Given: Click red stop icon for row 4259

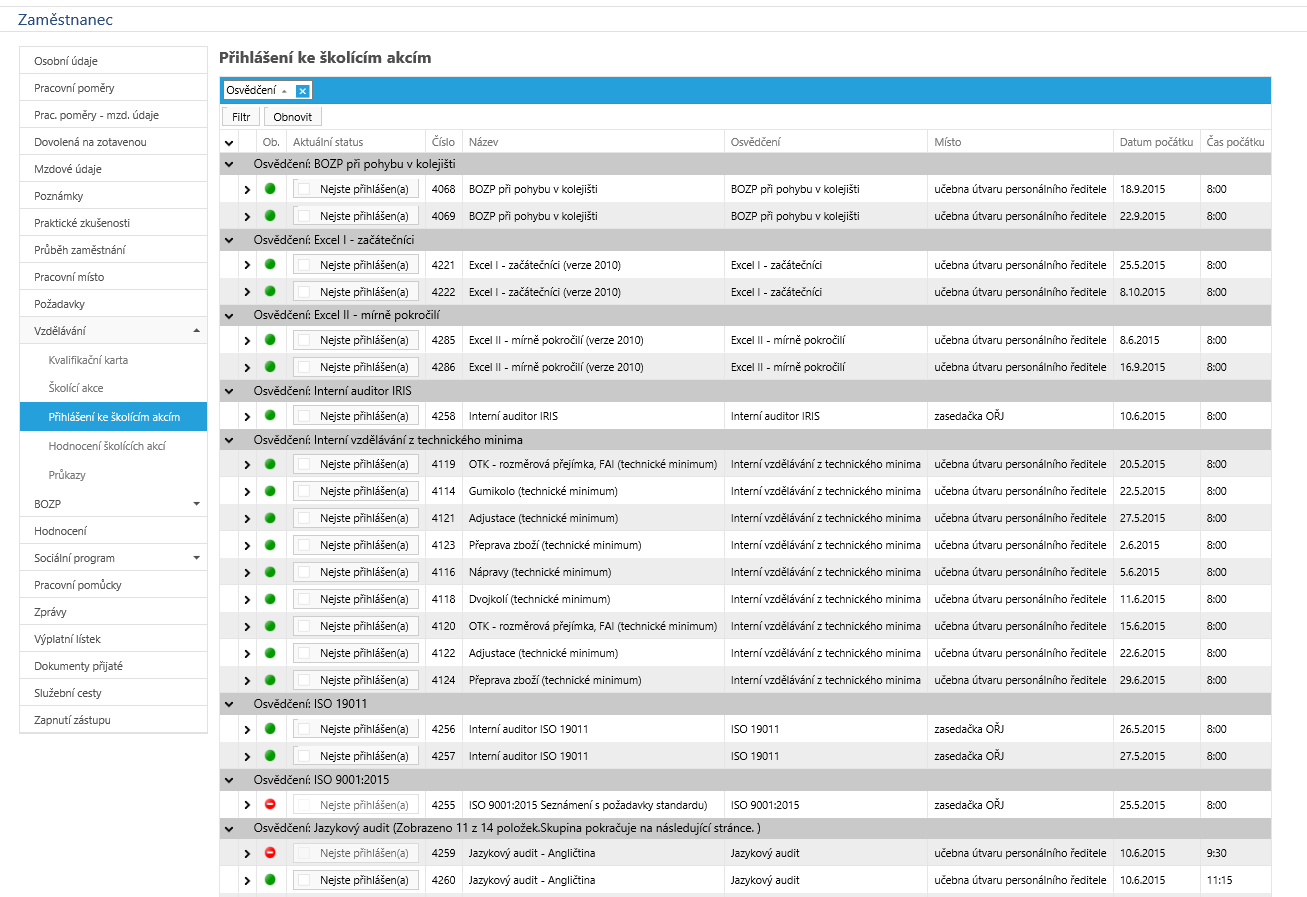Looking at the screenshot, I should pyautogui.click(x=270, y=852).
